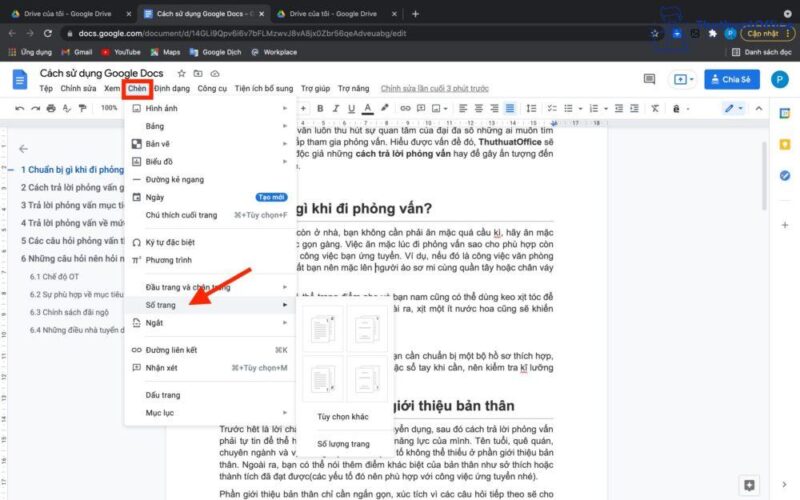The image size is (800, 500).
Task: Toggle underline formatting
Action: click(x=351, y=108)
